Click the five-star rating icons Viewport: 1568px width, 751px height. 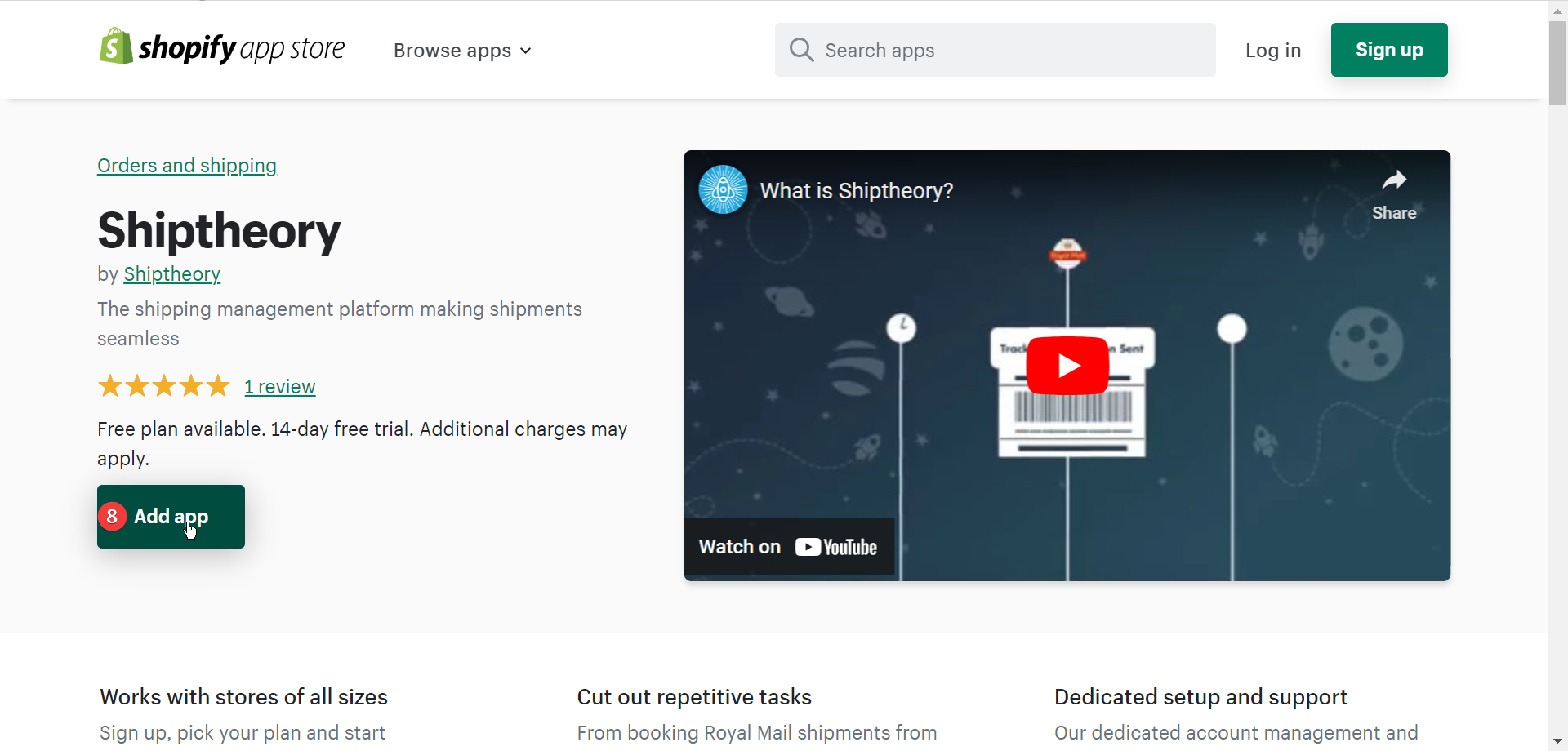[x=164, y=386]
